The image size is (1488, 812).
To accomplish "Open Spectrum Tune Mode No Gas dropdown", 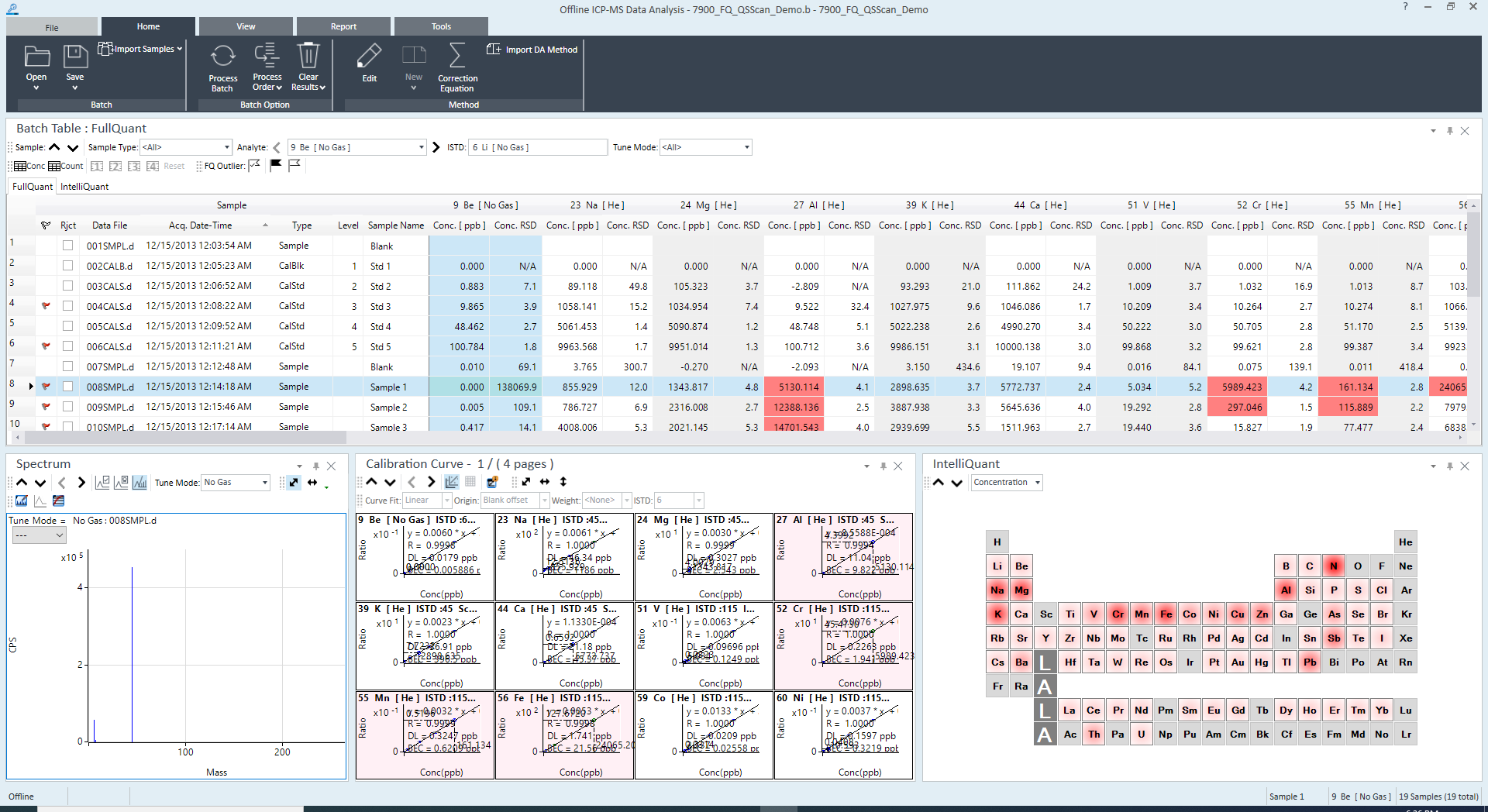I will (x=236, y=483).
